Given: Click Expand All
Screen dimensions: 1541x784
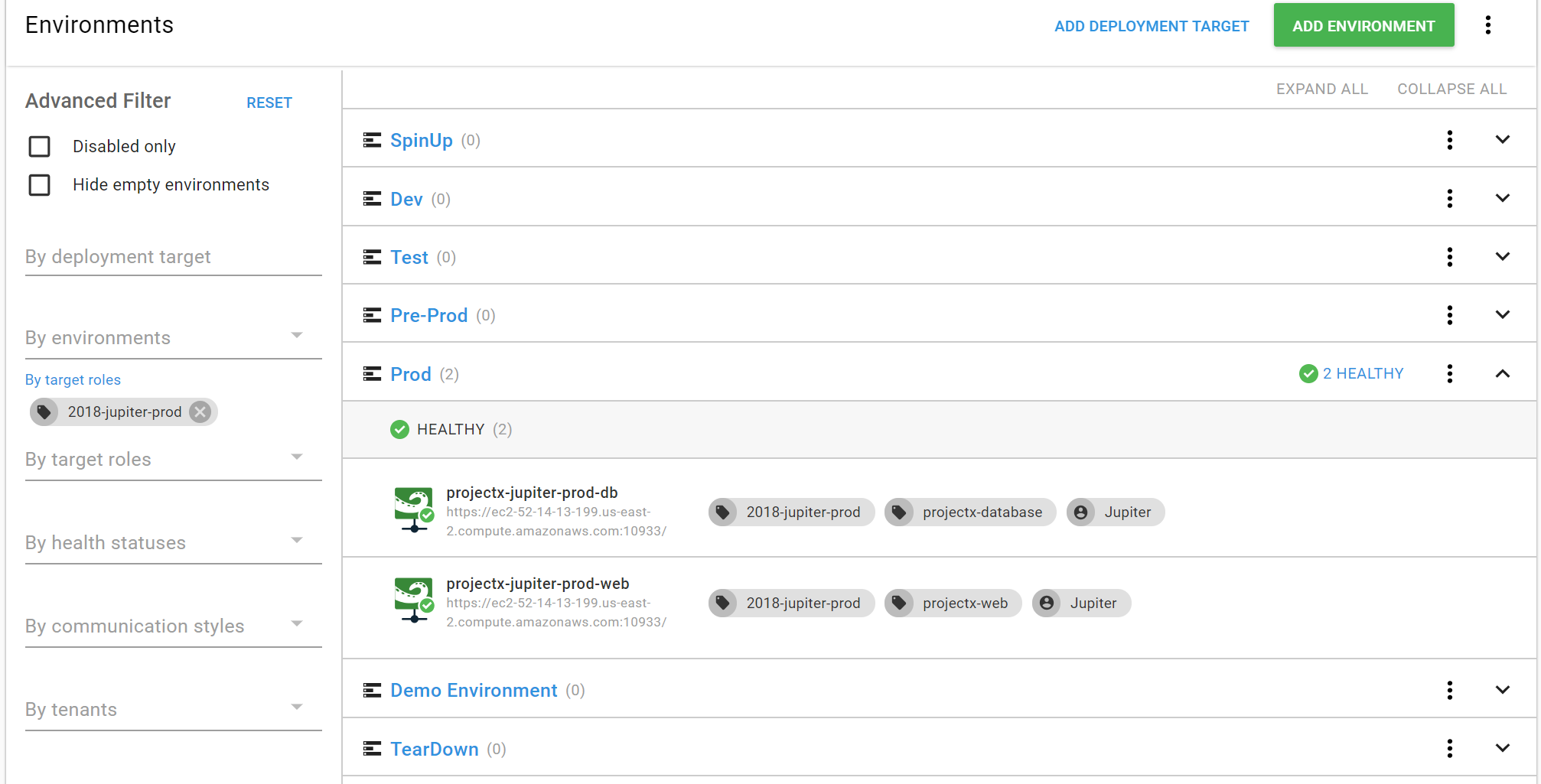Looking at the screenshot, I should (1321, 89).
